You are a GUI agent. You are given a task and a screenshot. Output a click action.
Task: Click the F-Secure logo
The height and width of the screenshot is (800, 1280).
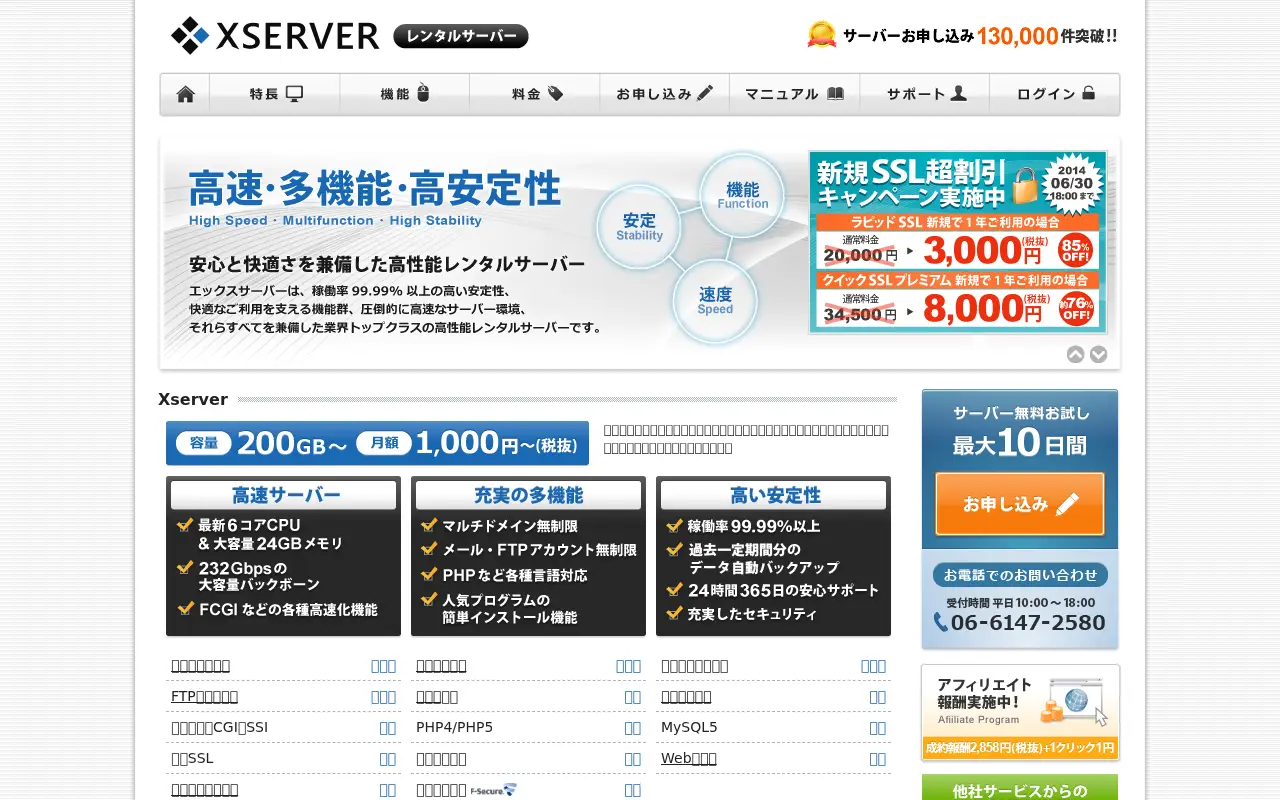[x=494, y=790]
